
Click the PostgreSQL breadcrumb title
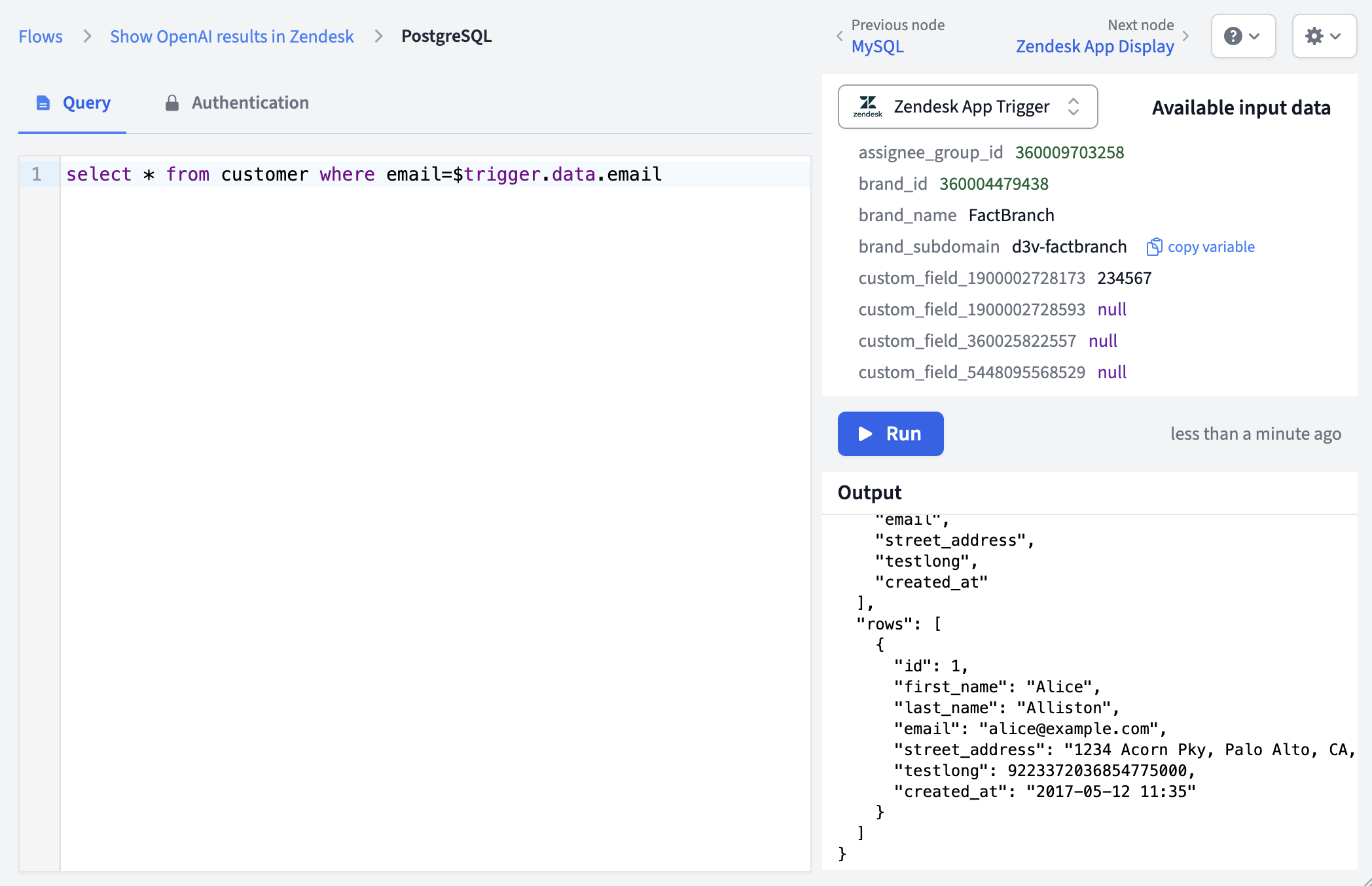pyautogui.click(x=446, y=36)
